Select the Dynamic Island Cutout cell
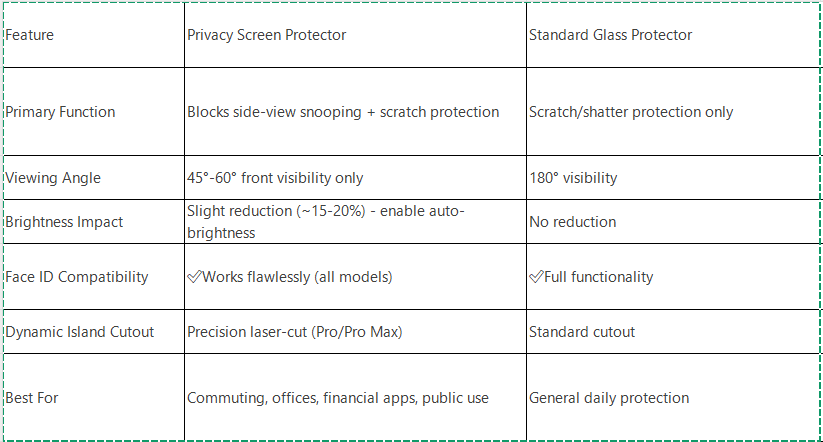Image resolution: width=823 pixels, height=442 pixels. (x=94, y=332)
